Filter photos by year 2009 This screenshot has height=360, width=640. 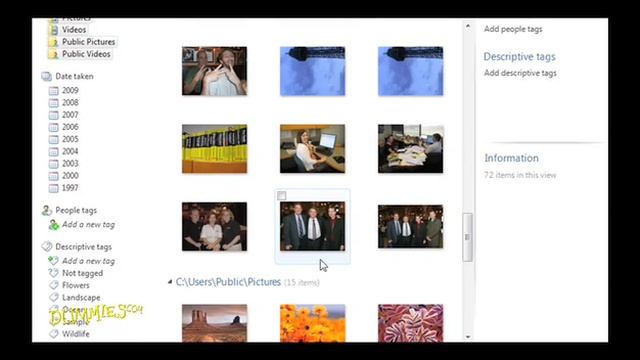pos(70,90)
